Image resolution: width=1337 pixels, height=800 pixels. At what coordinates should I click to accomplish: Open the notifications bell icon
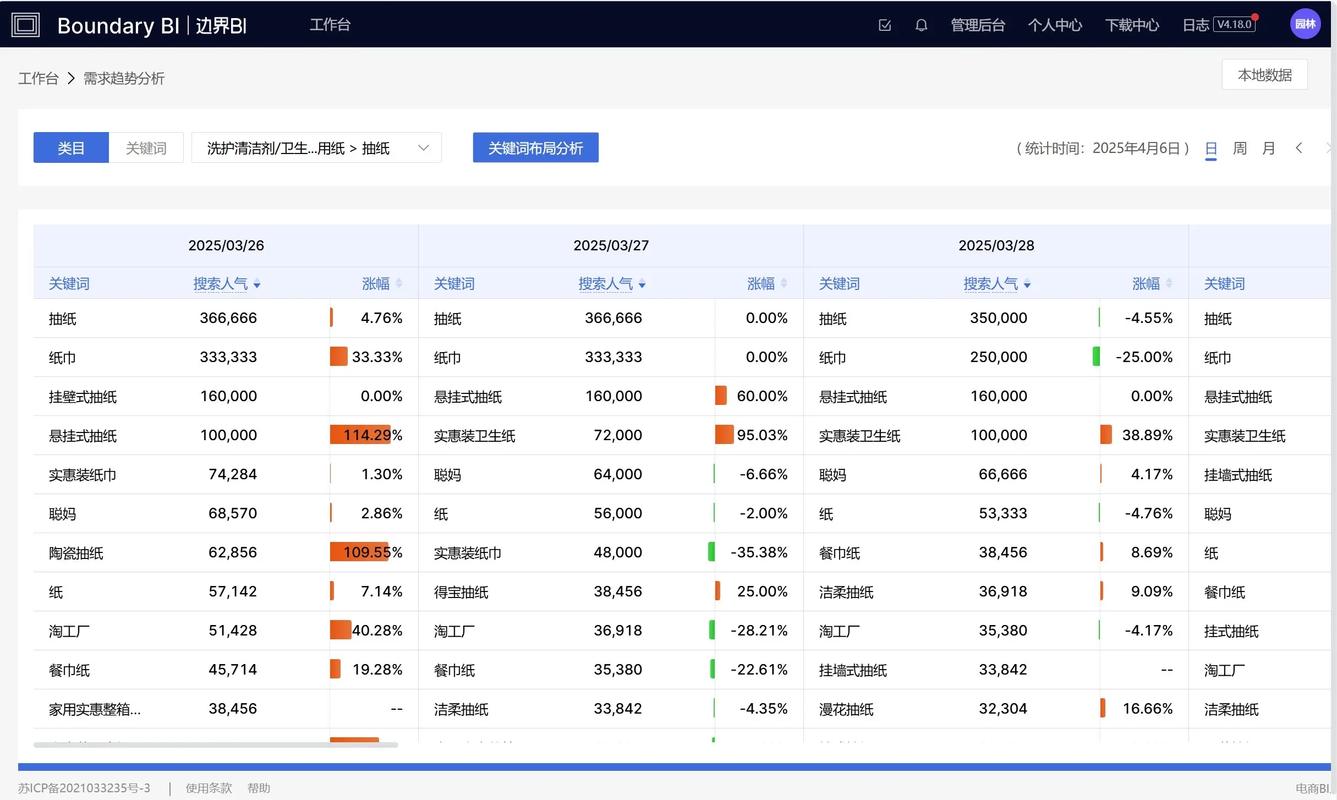click(920, 24)
